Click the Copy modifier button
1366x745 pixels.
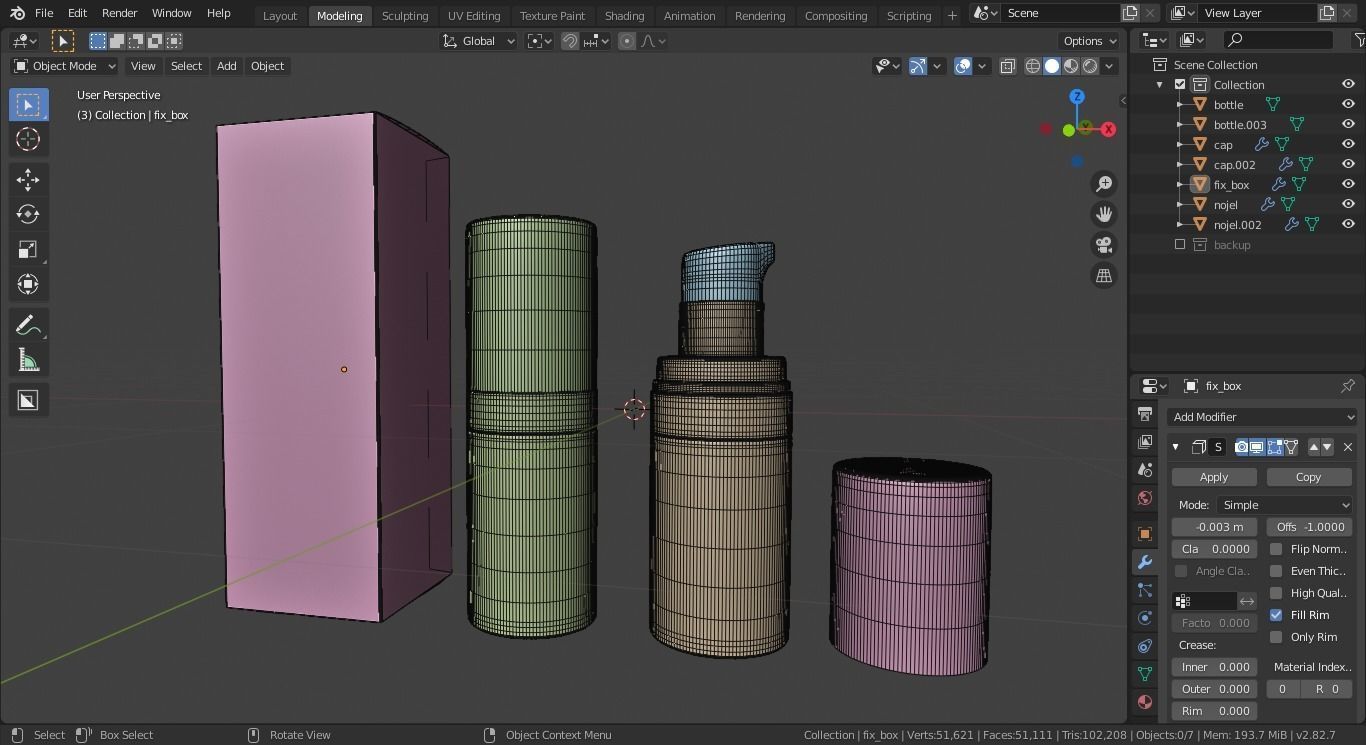(1308, 477)
